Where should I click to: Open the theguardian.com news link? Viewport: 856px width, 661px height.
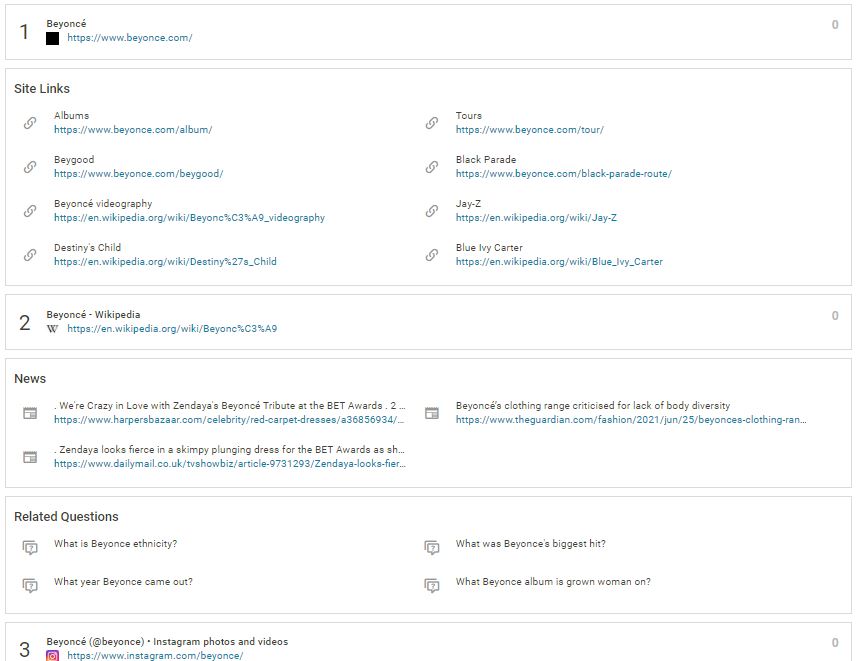(x=631, y=420)
